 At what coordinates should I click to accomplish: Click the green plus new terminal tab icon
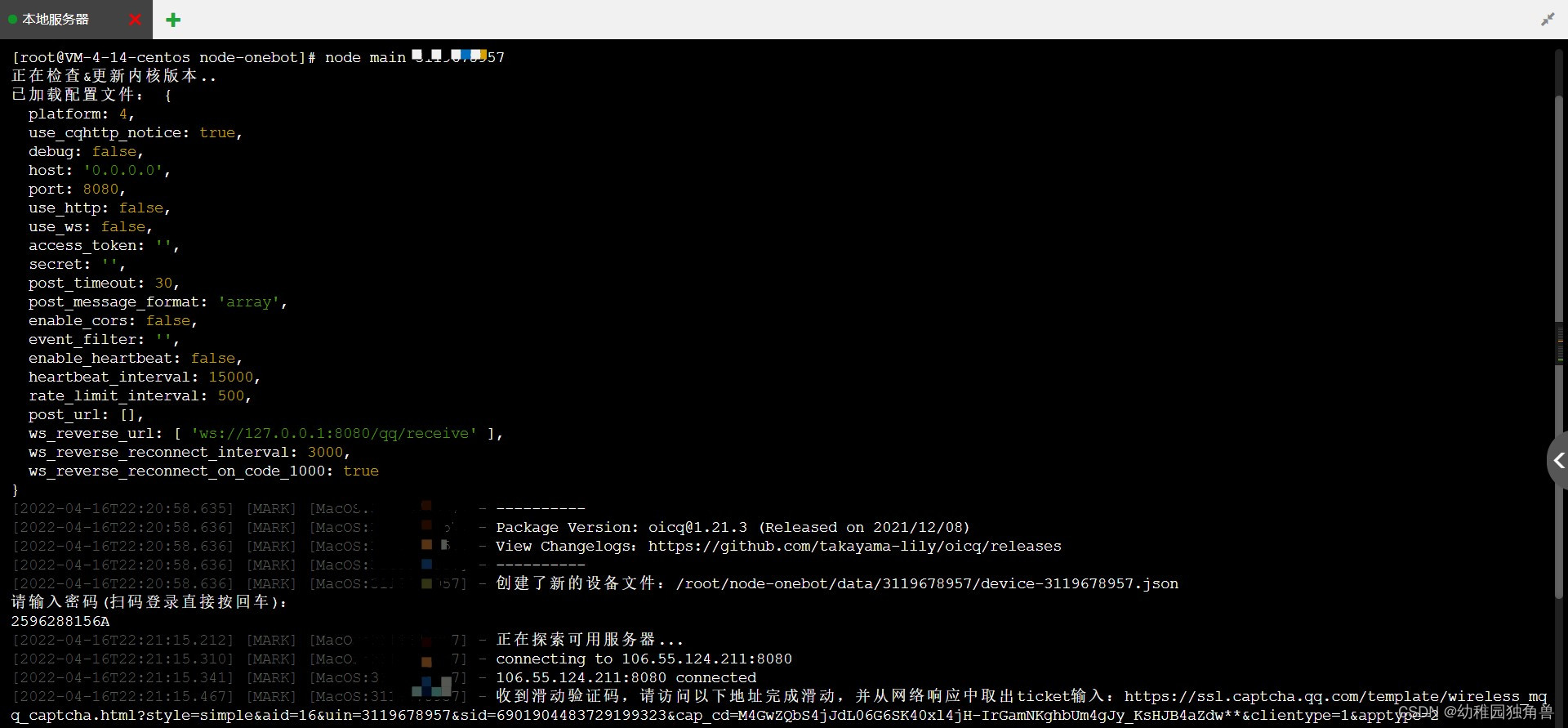[x=173, y=20]
